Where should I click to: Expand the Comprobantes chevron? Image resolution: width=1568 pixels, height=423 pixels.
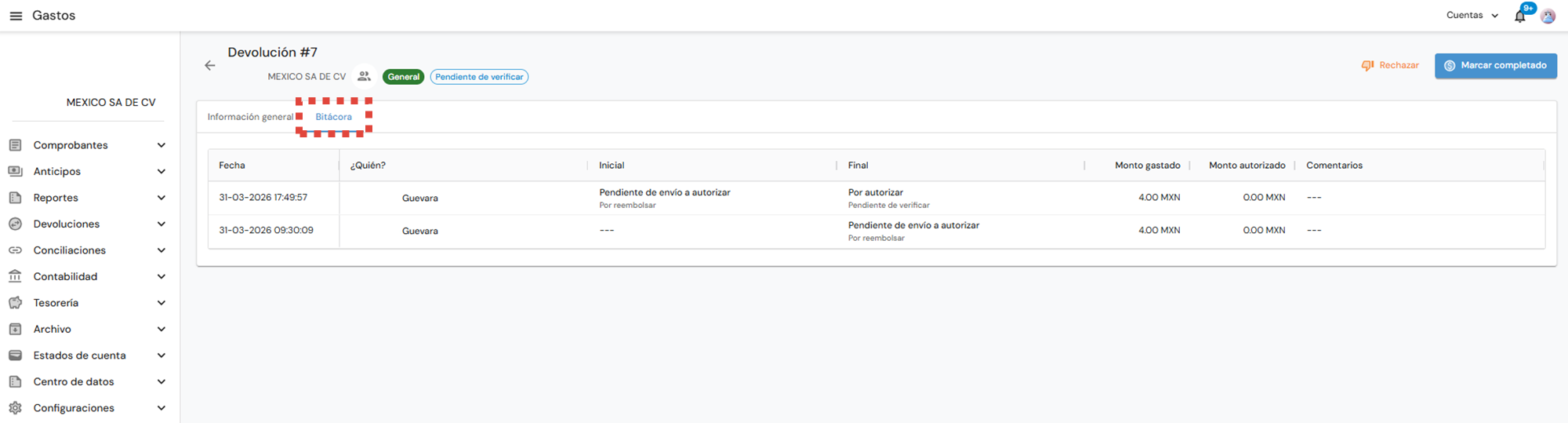tap(162, 145)
